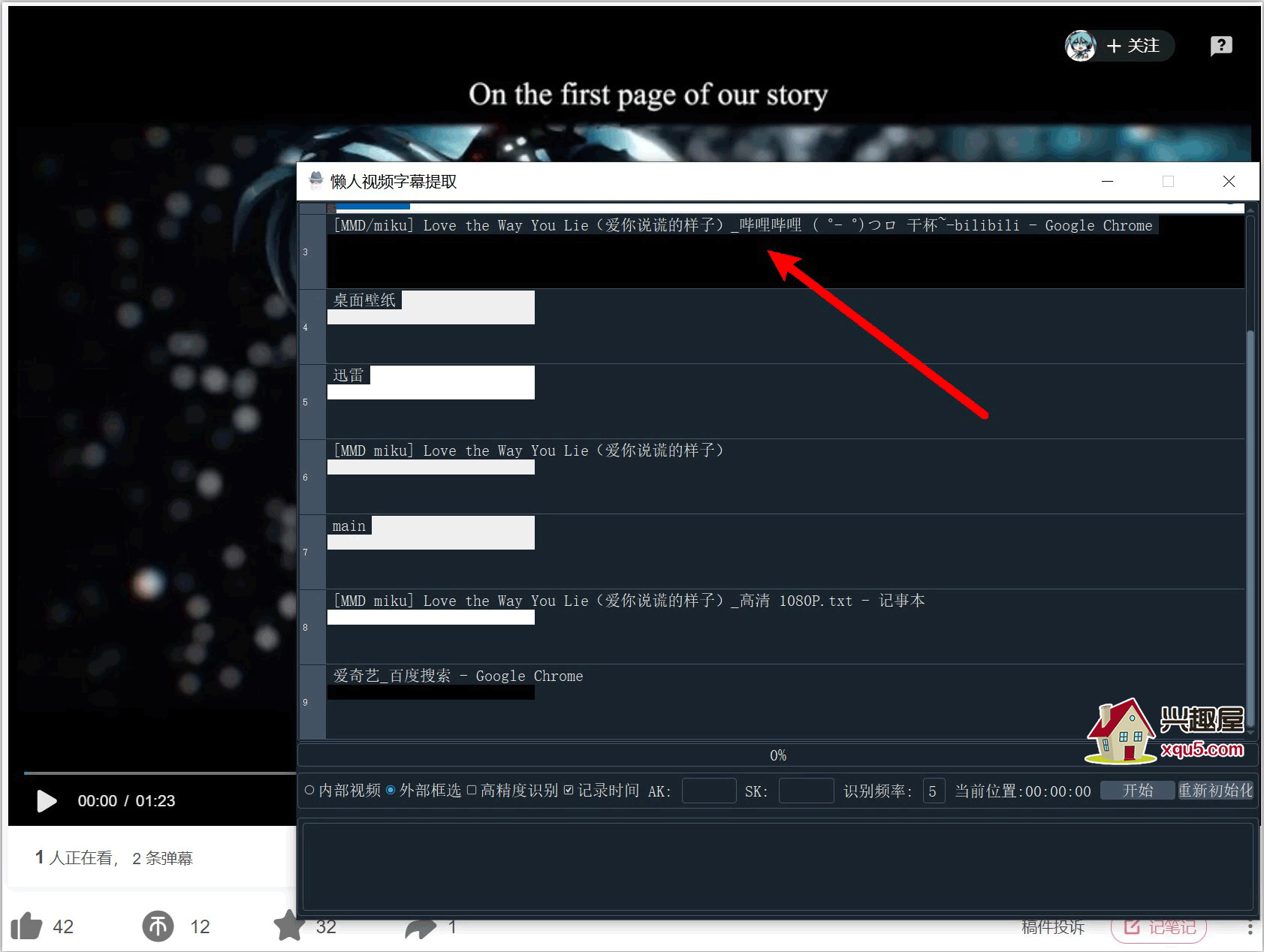Click the star favorite icon
This screenshot has height=952, width=1264.
[x=288, y=925]
